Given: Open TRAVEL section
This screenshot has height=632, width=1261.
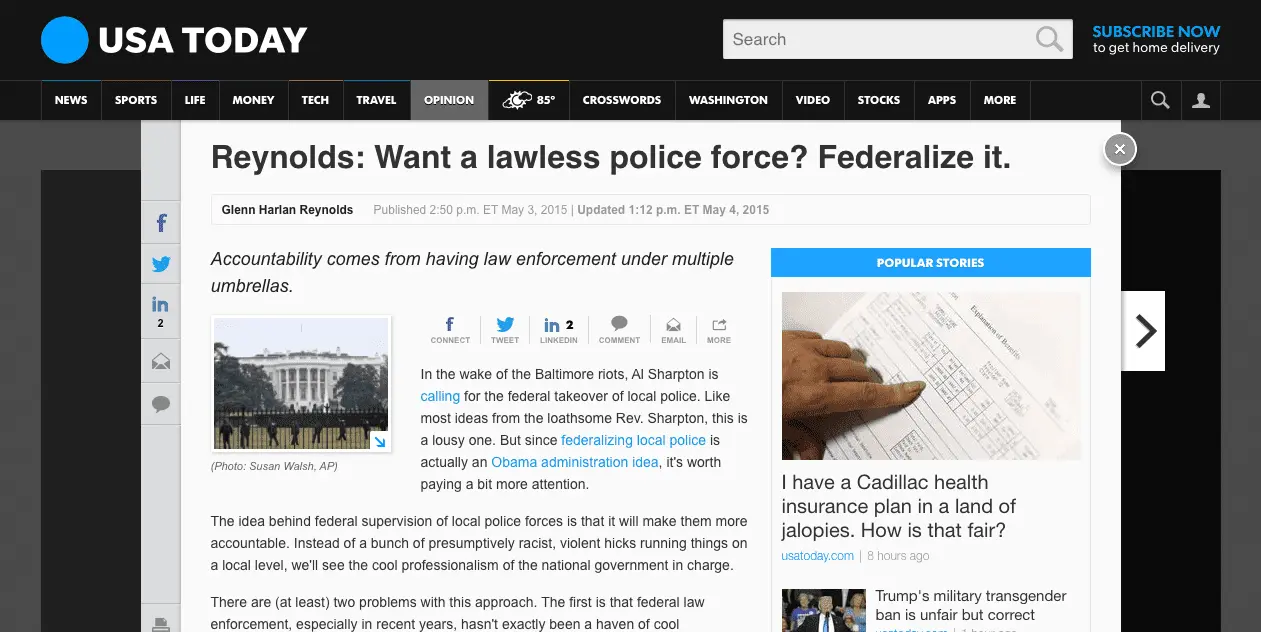Looking at the screenshot, I should pos(376,100).
